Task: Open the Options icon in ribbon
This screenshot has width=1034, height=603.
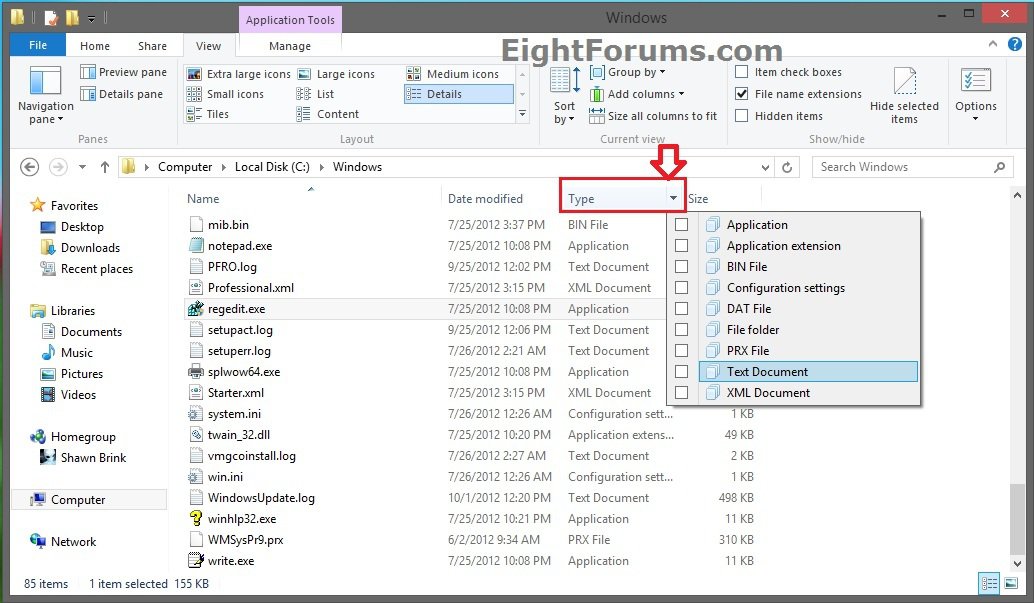Action: 975,96
